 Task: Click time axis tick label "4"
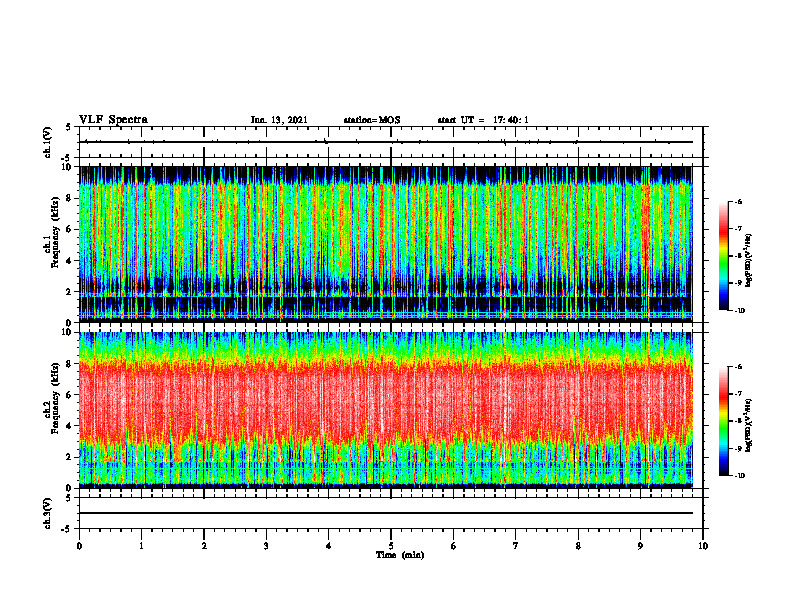[x=329, y=546]
